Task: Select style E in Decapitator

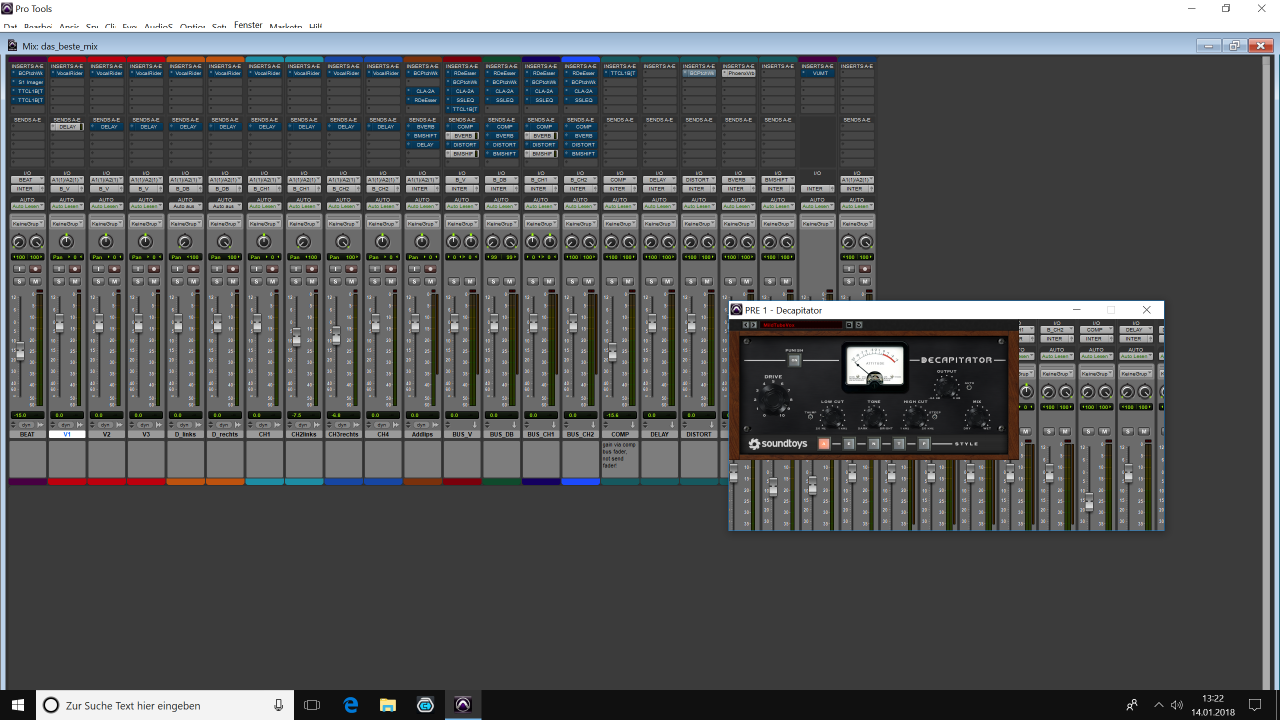Action: coord(849,444)
